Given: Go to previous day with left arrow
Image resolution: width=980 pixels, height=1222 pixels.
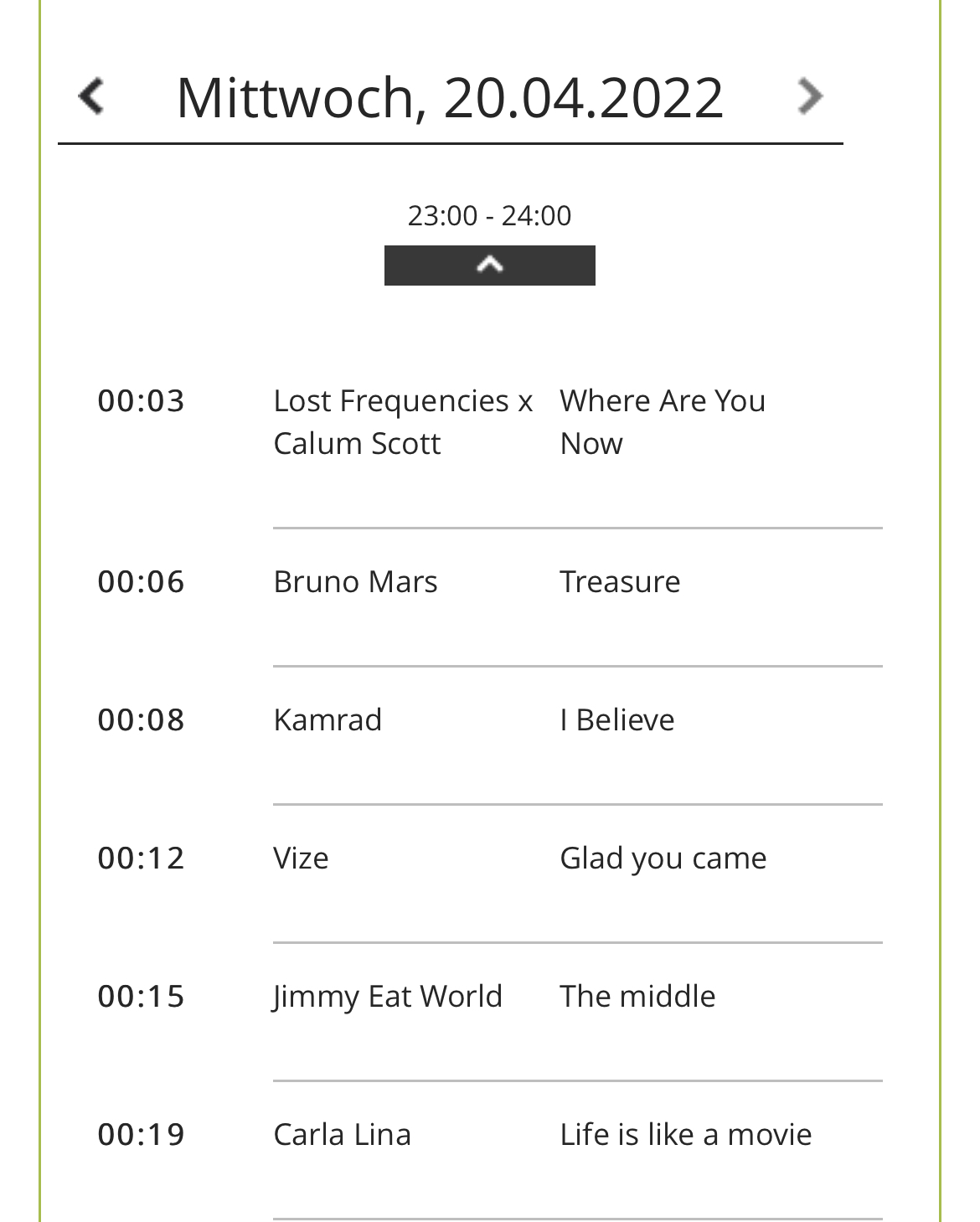Looking at the screenshot, I should pyautogui.click(x=90, y=96).
